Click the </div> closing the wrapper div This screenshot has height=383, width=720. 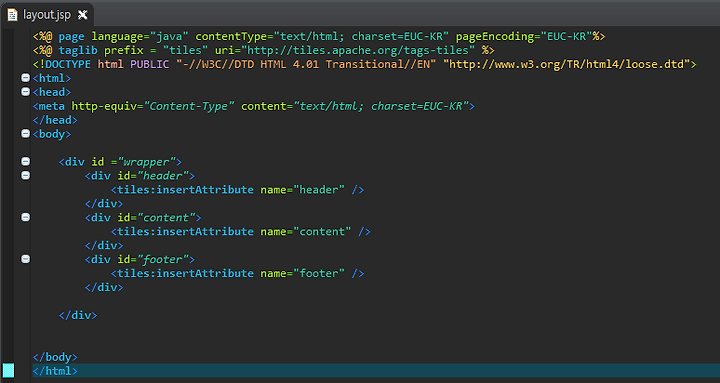[x=78, y=315]
